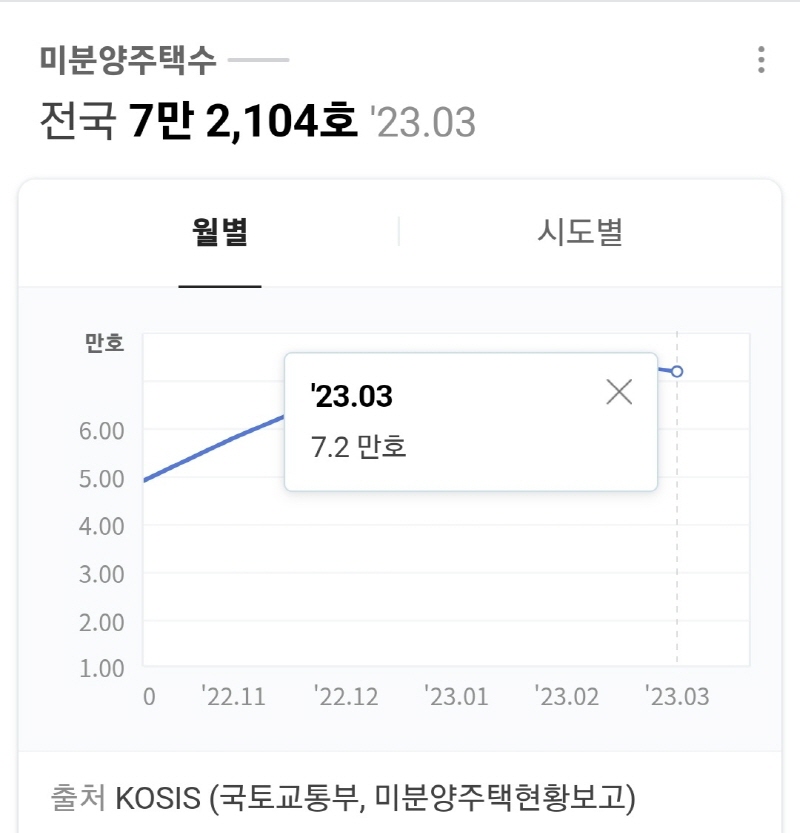The height and width of the screenshot is (833, 800).
Task: Select the '23.03 x-axis label
Action: point(677,696)
